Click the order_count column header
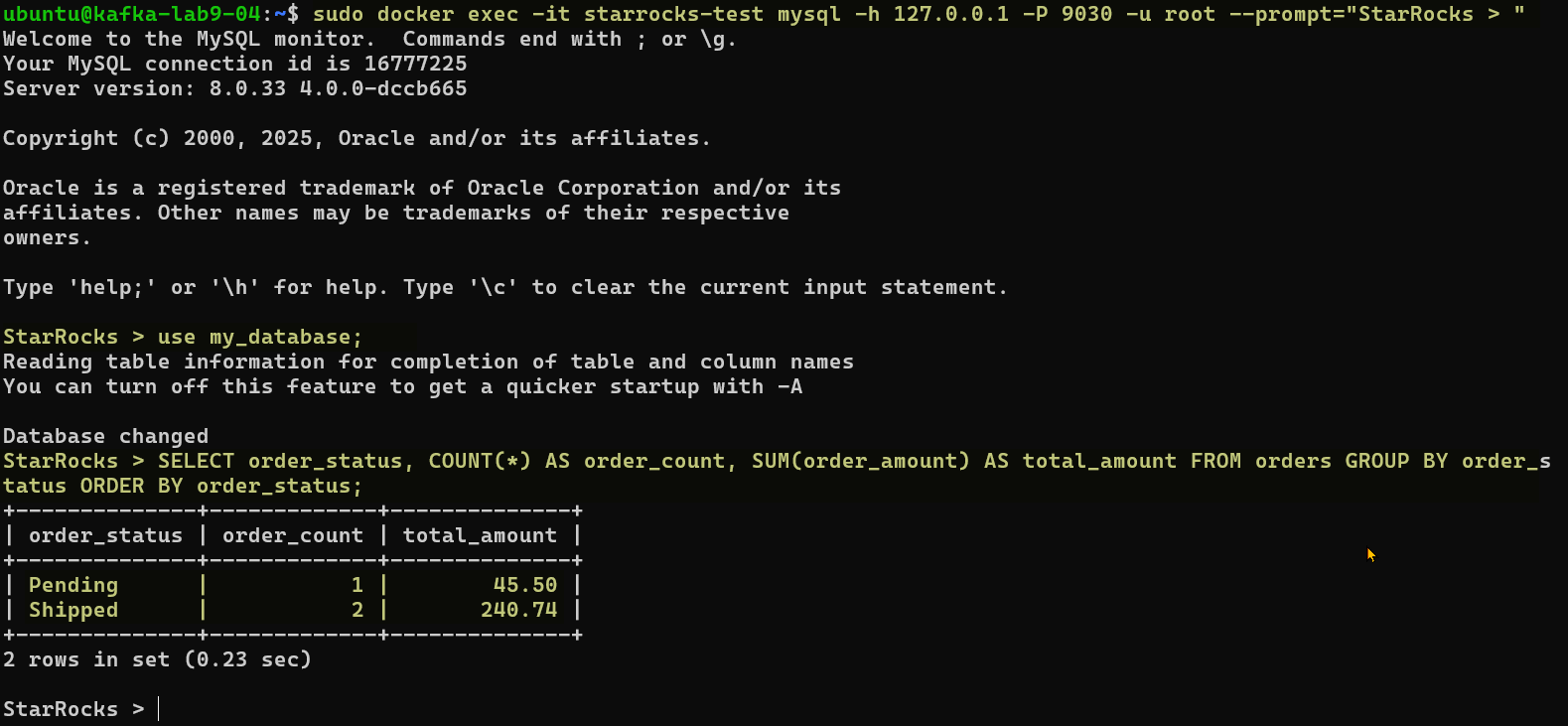Viewport: 1568px width, 726px height. click(x=293, y=535)
